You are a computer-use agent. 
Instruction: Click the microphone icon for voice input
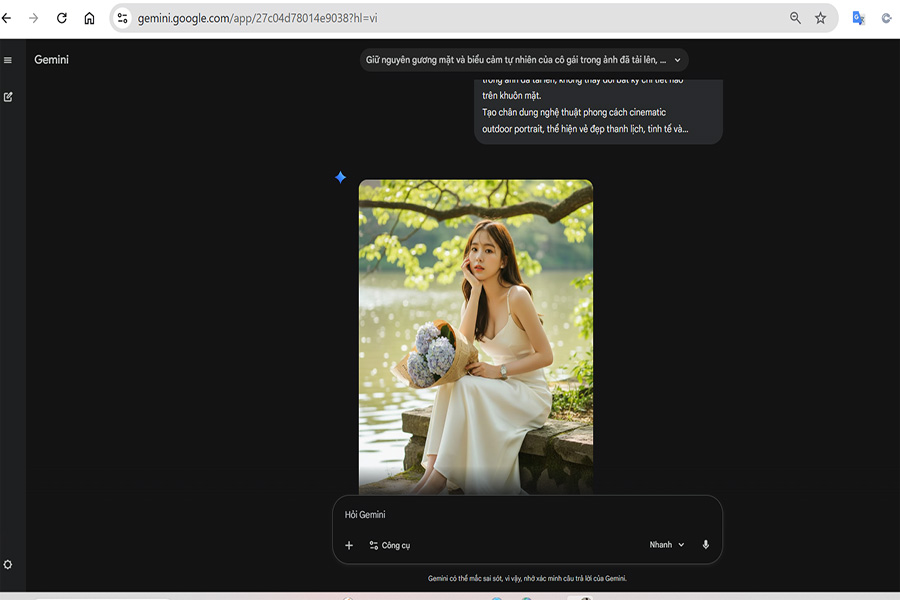coord(705,545)
